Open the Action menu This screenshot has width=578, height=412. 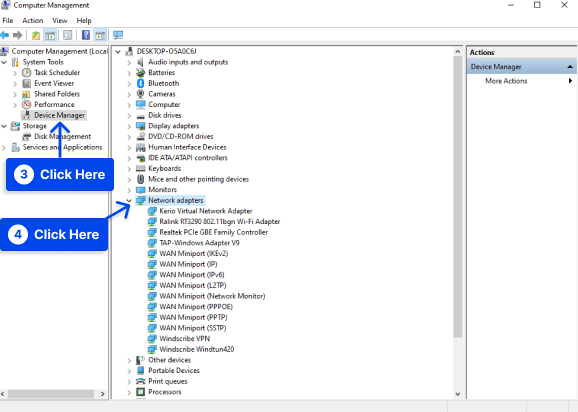coord(32,21)
